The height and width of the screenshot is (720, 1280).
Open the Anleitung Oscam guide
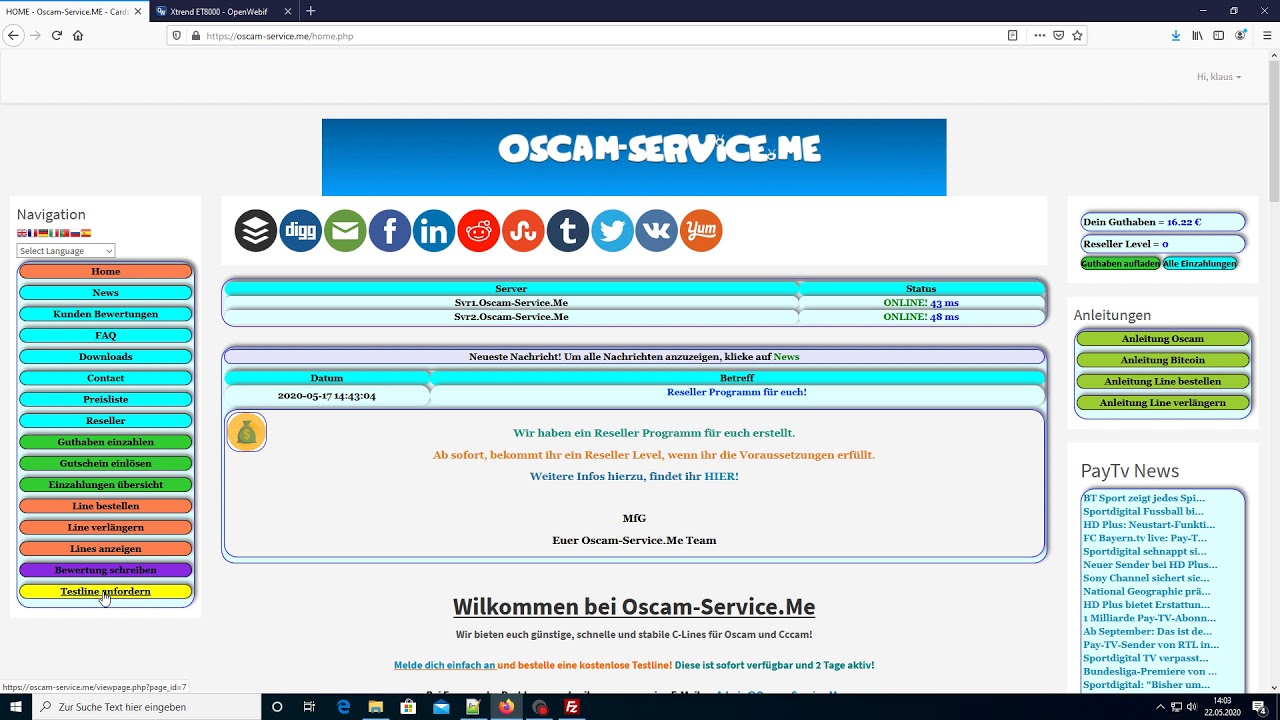1163,339
